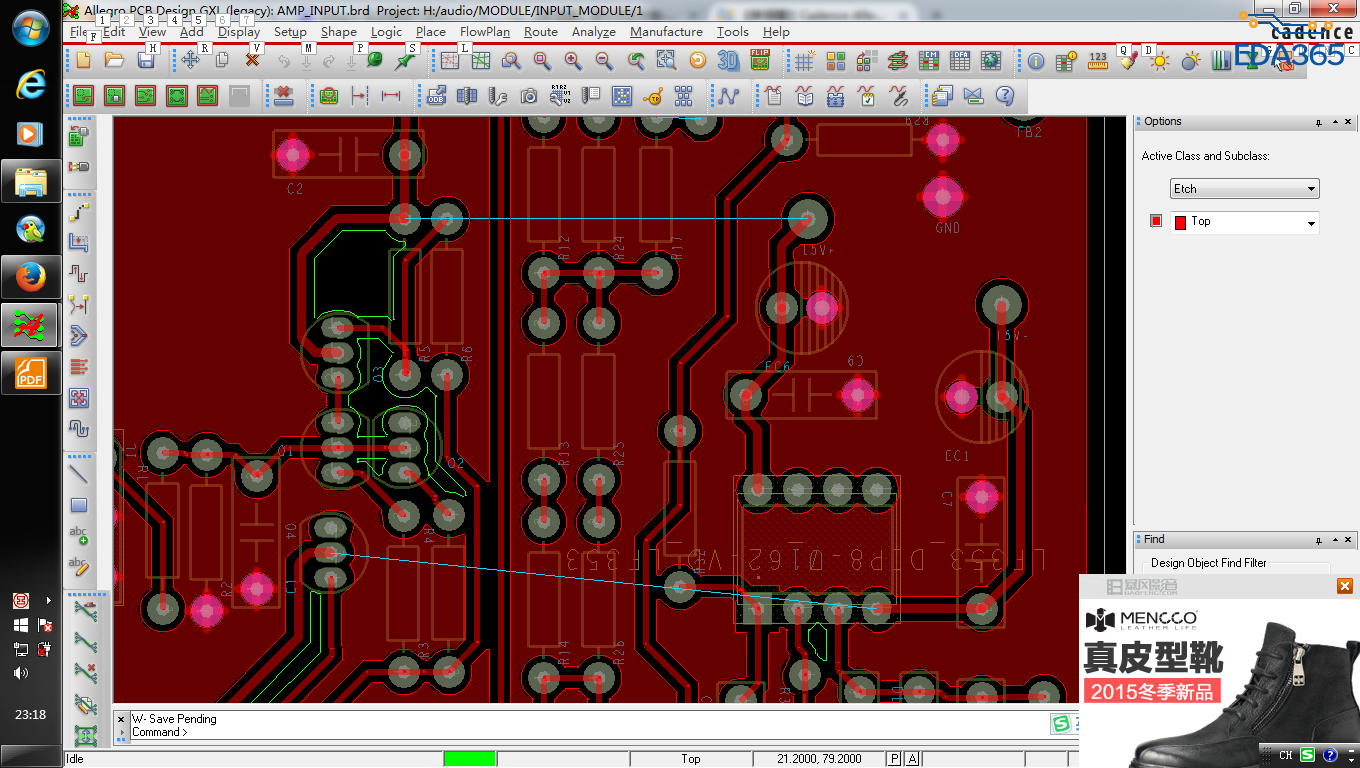Click the Save file toolbar icon
1360x768 pixels.
146,61
